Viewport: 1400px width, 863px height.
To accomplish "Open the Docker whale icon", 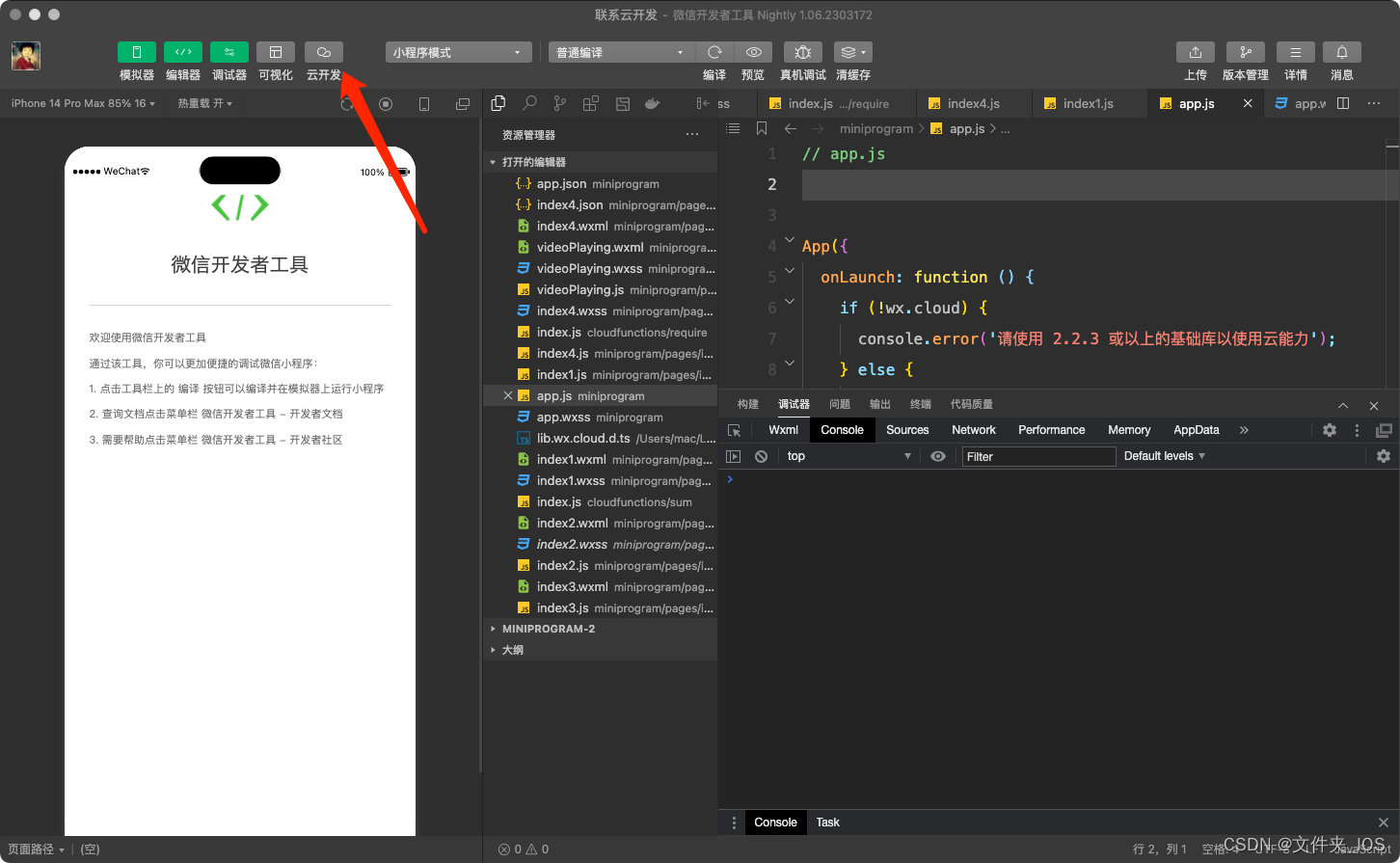I will pos(653,103).
